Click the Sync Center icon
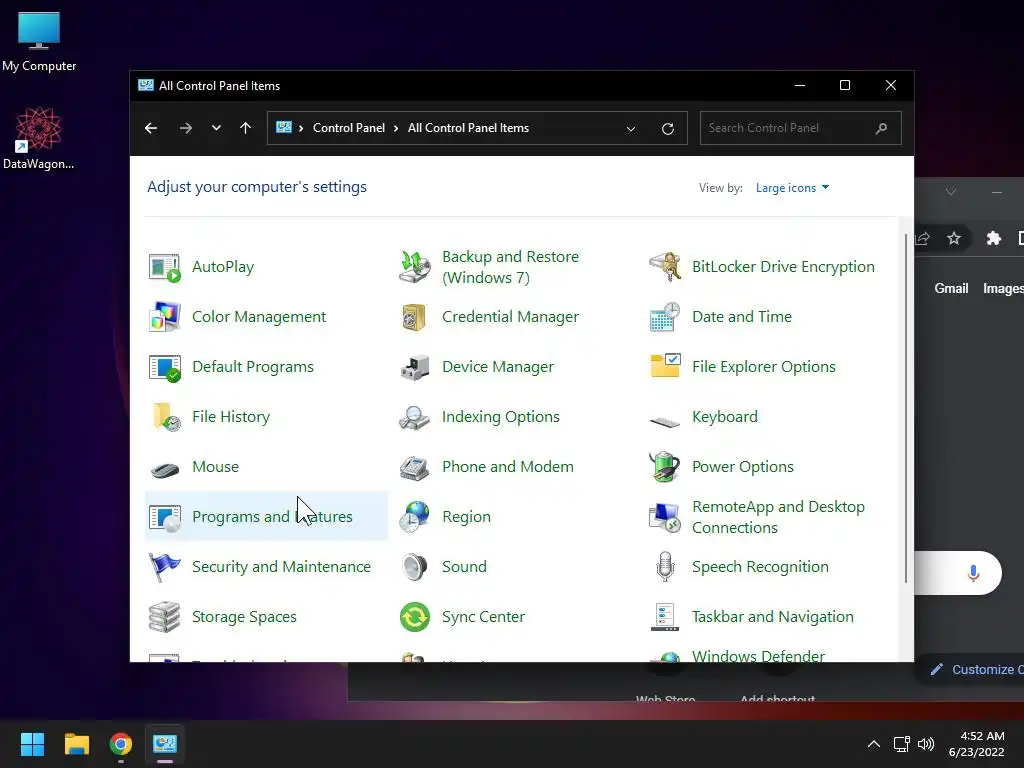This screenshot has width=1024, height=768. [x=415, y=617]
